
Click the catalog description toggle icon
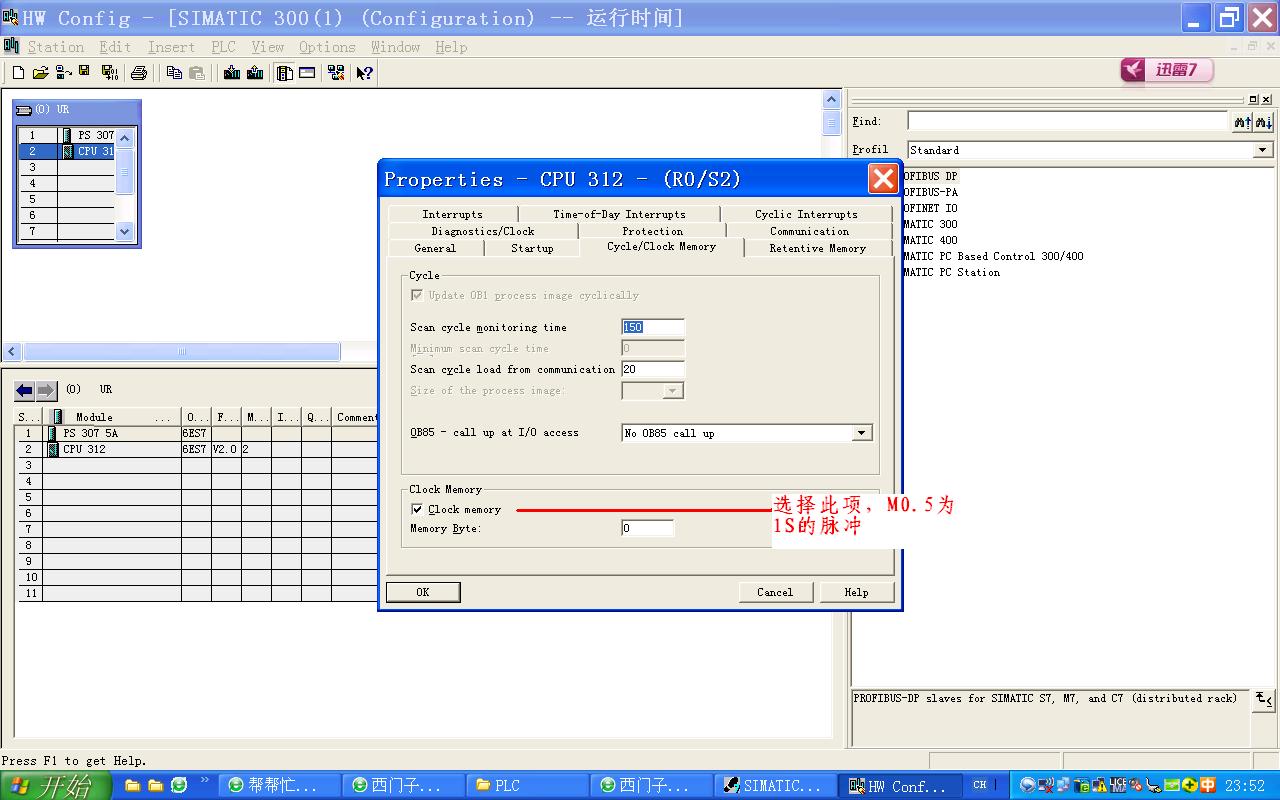(1264, 699)
